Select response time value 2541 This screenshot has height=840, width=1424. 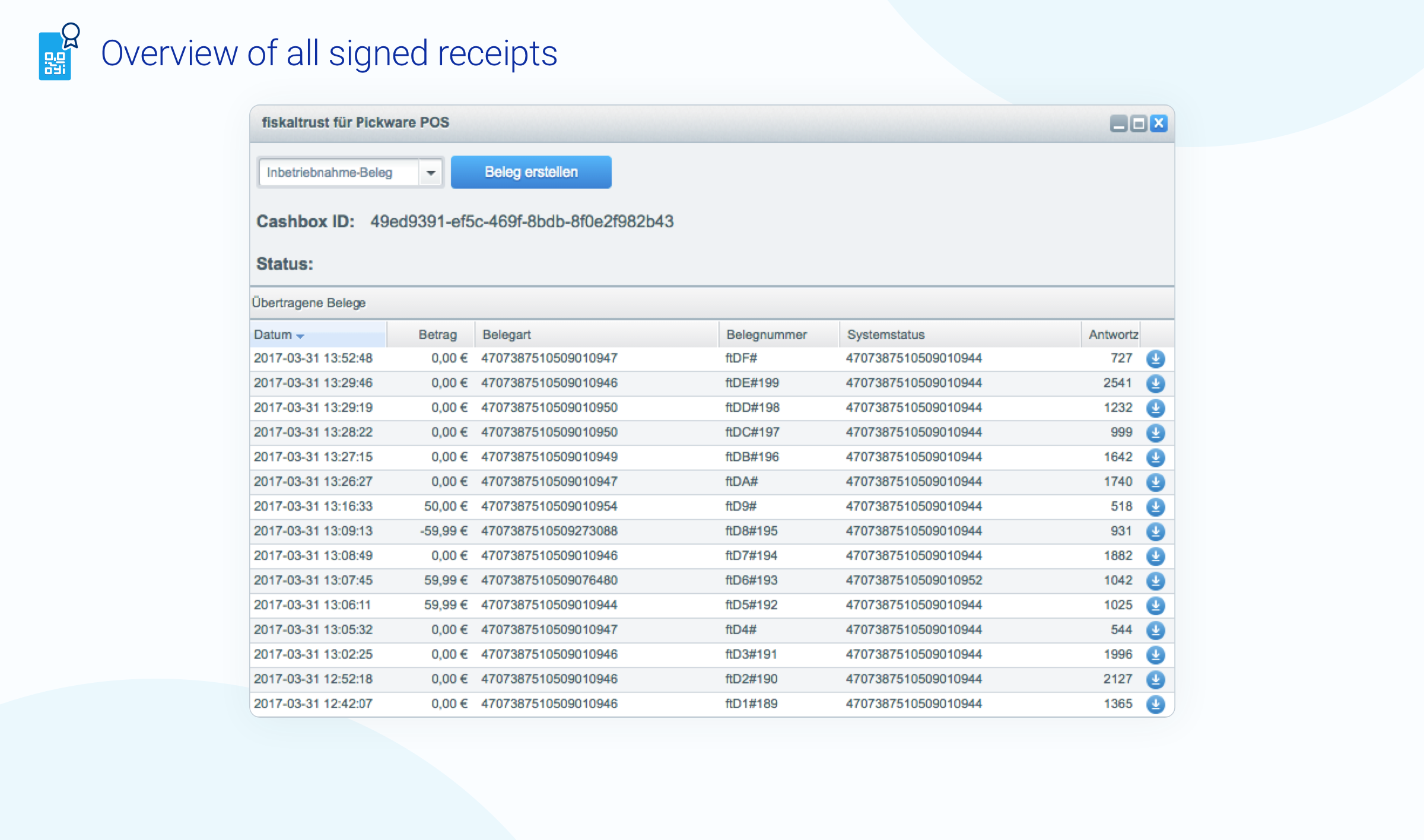pos(1118,383)
